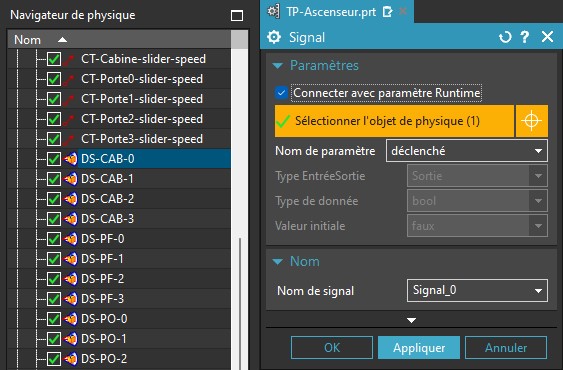Viewport: 563px width, 370px height.
Task: Open the Nom de signal dropdown
Action: [x=477, y=290]
